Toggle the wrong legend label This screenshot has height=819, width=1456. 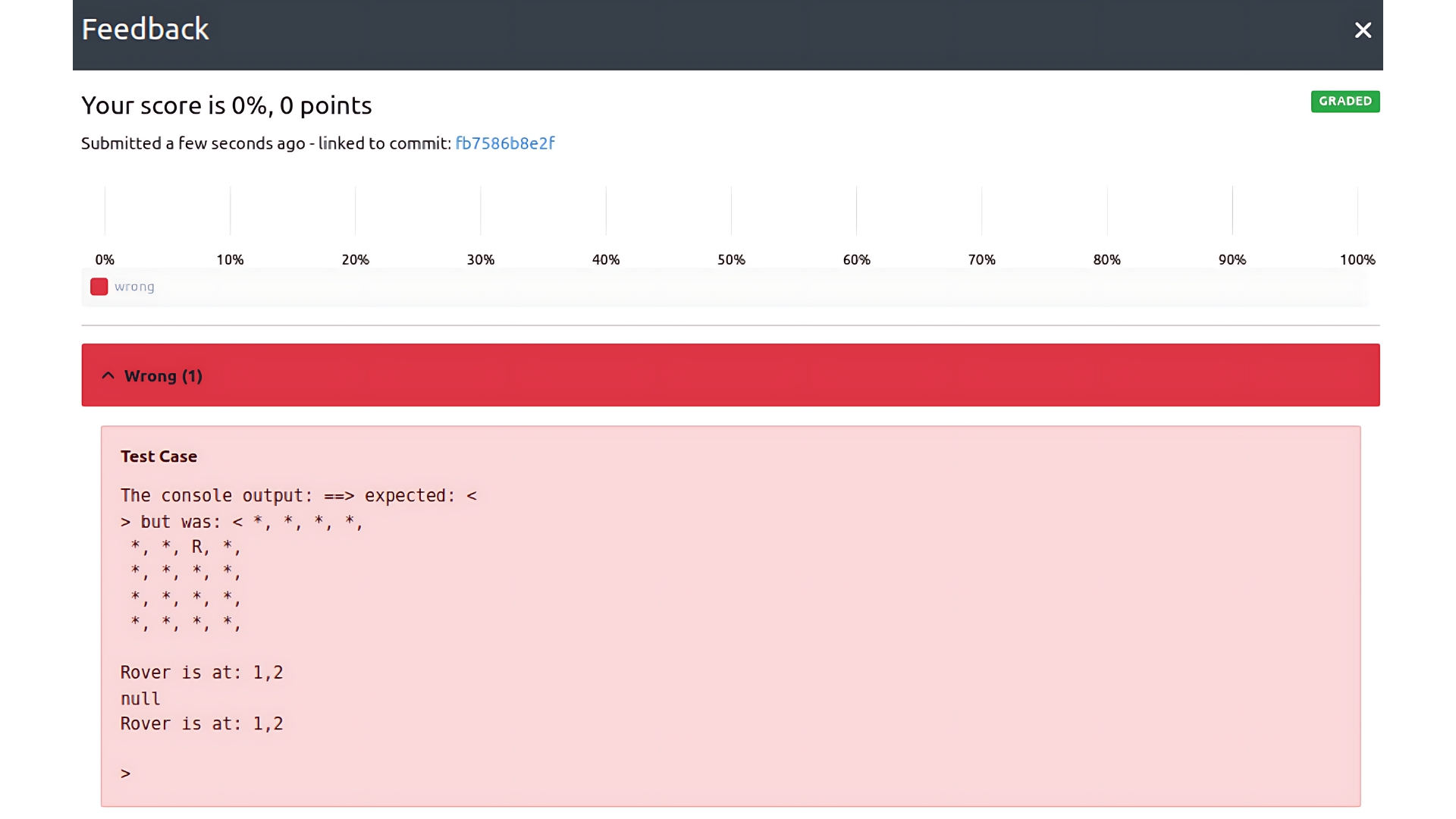(134, 287)
